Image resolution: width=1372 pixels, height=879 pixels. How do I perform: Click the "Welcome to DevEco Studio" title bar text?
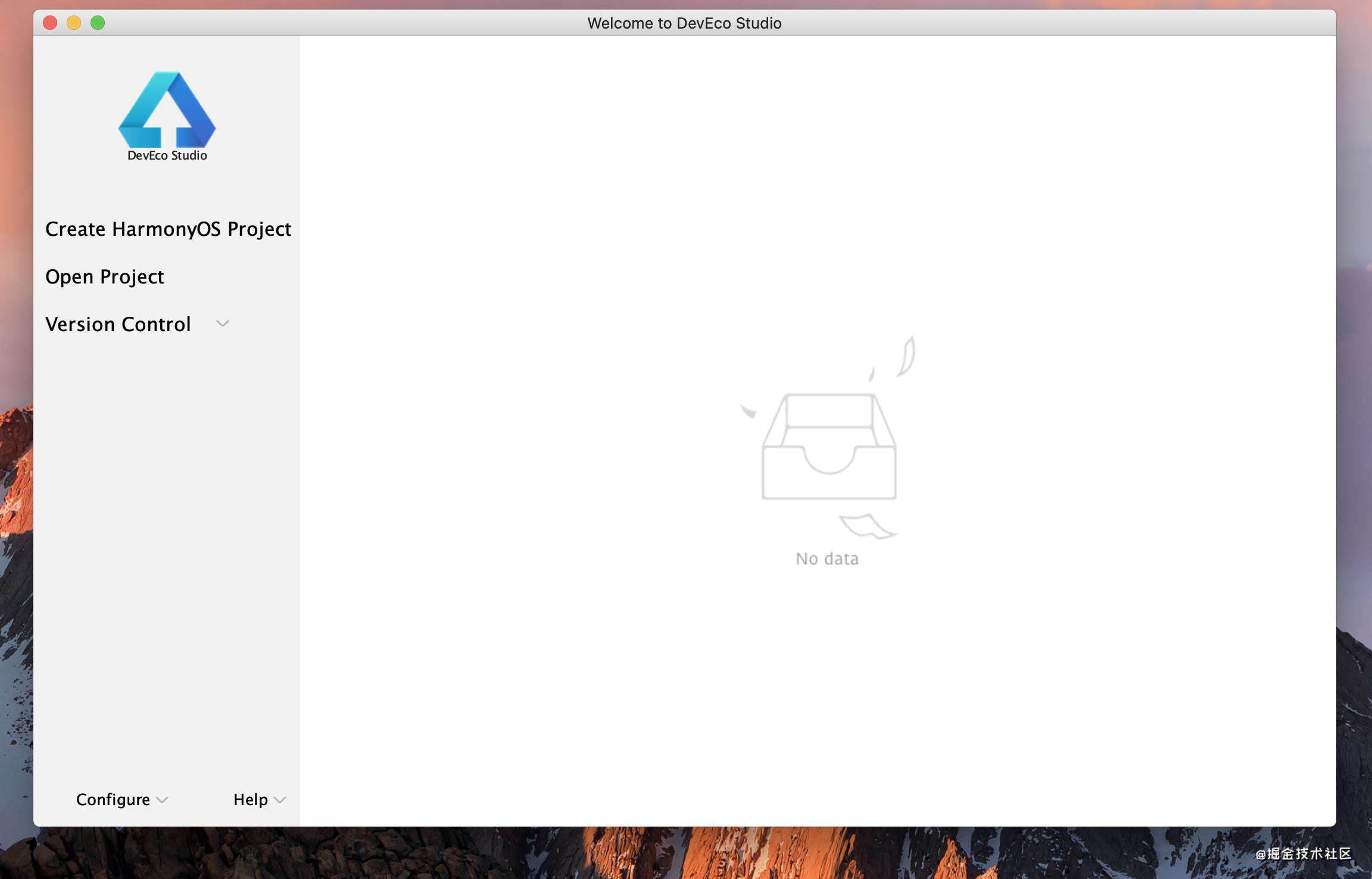click(x=685, y=23)
